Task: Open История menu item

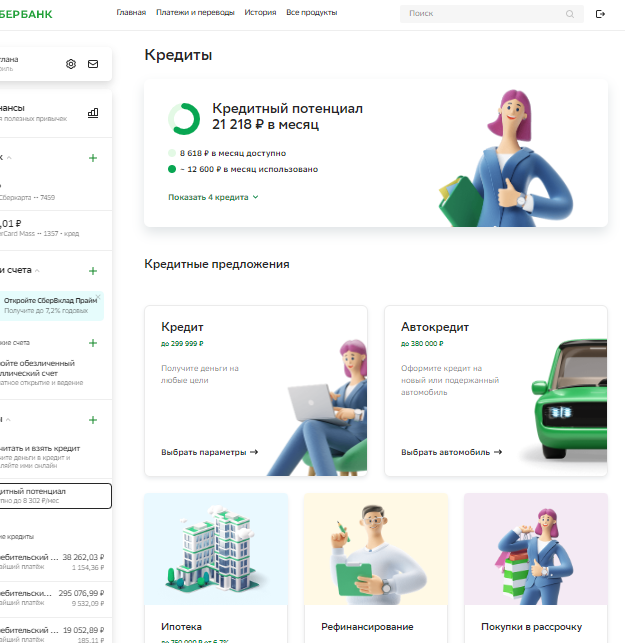Action: (x=260, y=13)
